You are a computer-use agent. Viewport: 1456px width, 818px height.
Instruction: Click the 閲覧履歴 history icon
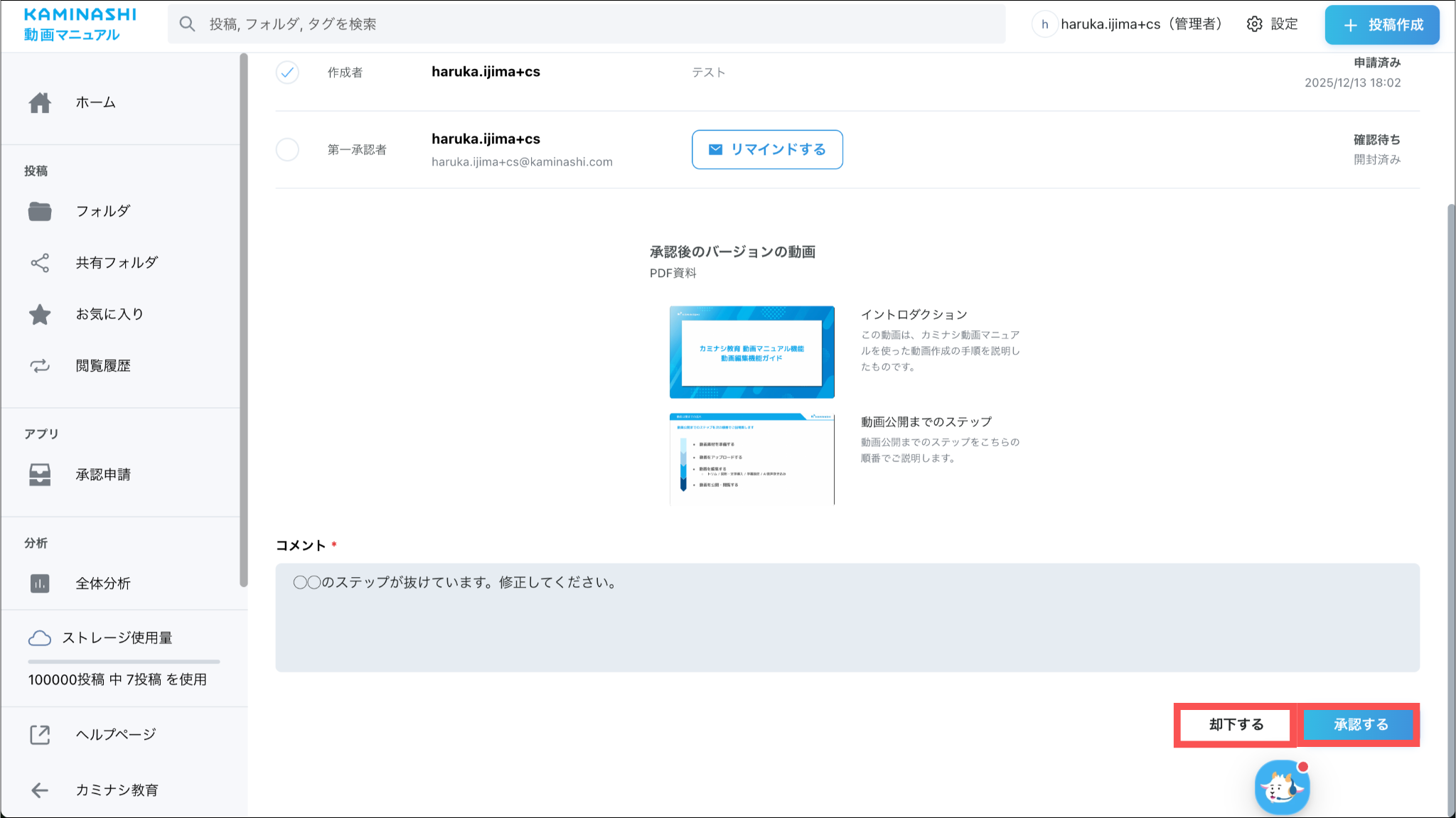coord(40,366)
